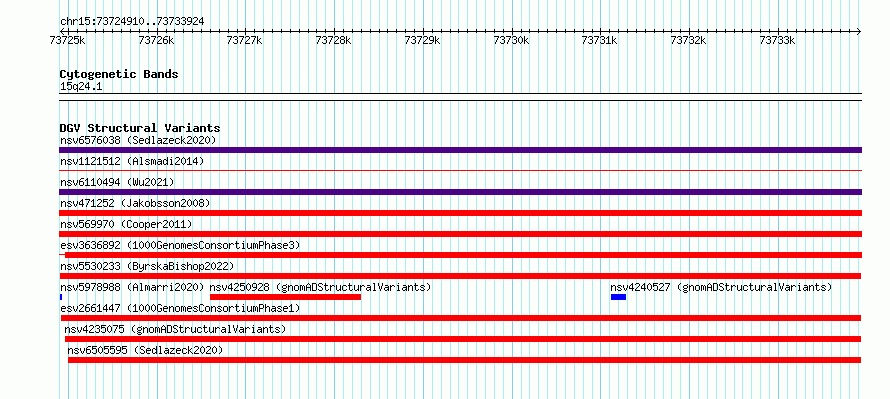Open variant nsv471252 (Jakobsson2008) label
Screen dimensions: 890x399
click(135, 203)
